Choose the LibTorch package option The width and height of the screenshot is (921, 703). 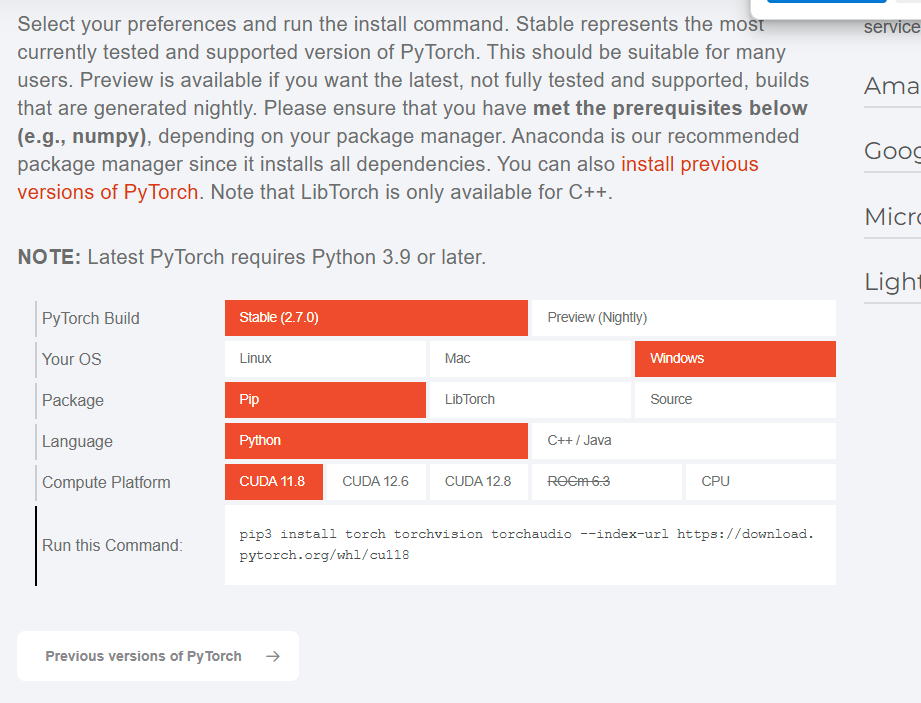click(x=530, y=400)
